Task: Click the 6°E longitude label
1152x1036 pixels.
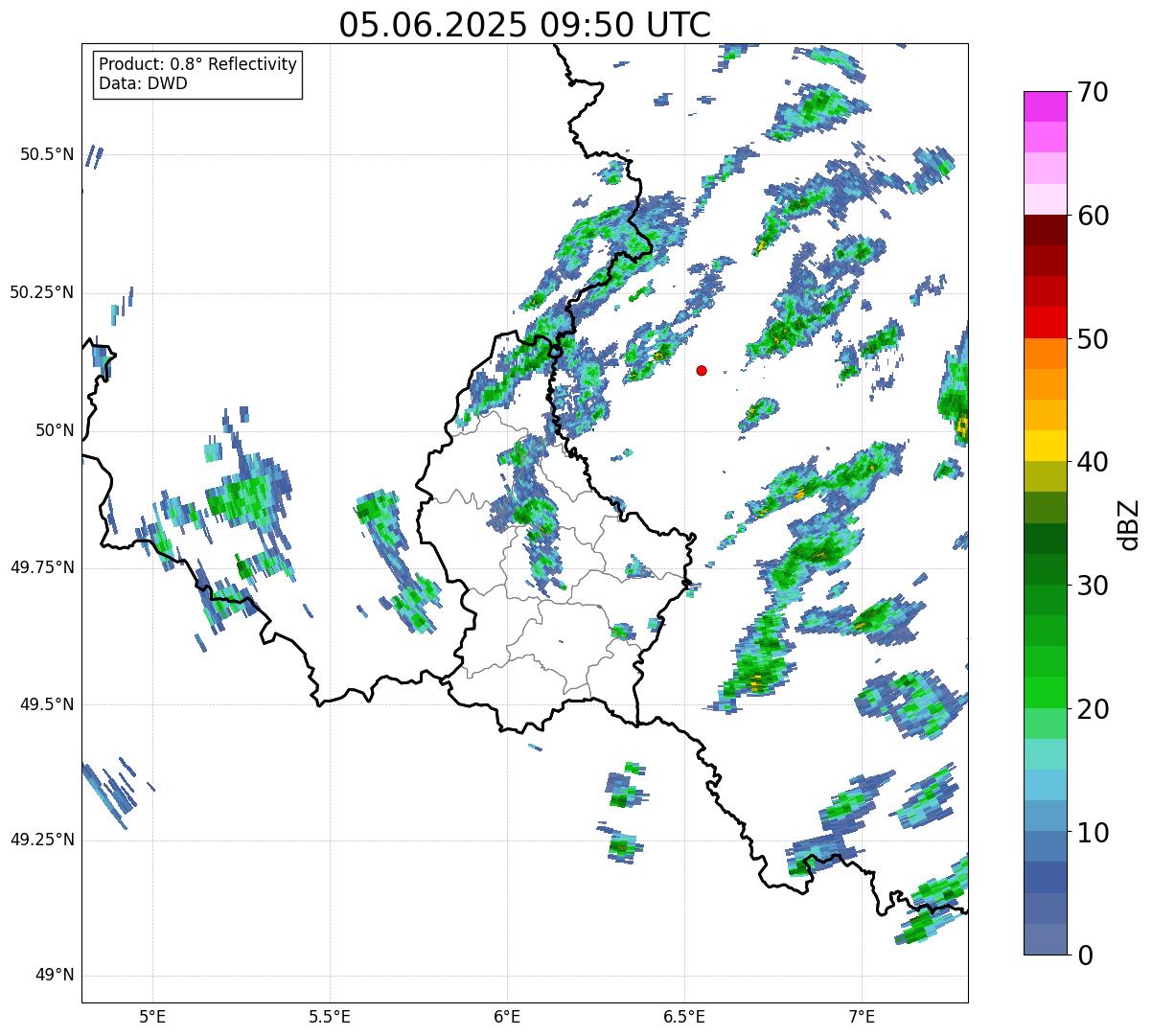Action: point(507,1017)
